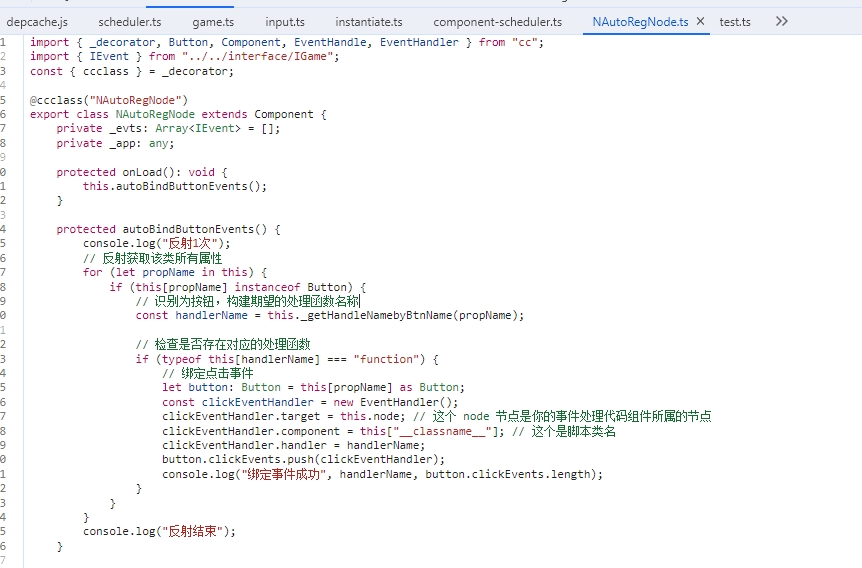This screenshot has height=568, width=862.
Task: Click the protected autoBindButtonEvents() definition
Action: coord(168,229)
